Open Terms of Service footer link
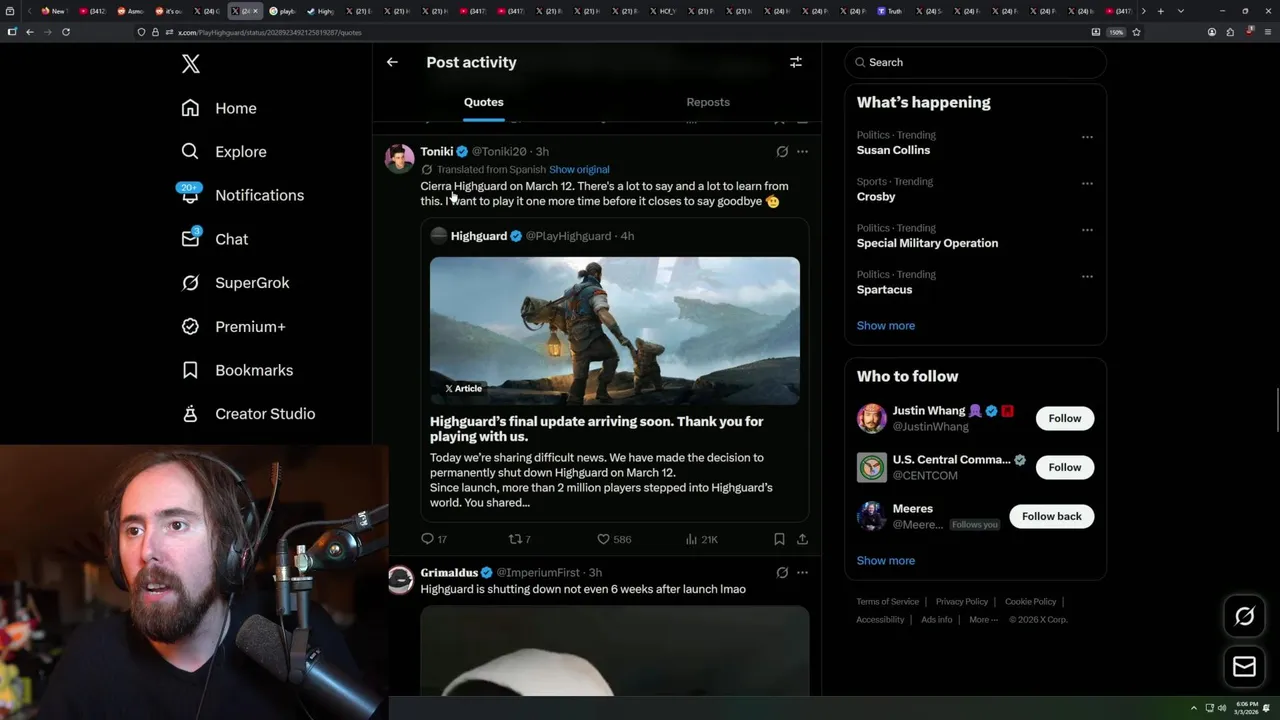1280x720 pixels. coord(887,602)
